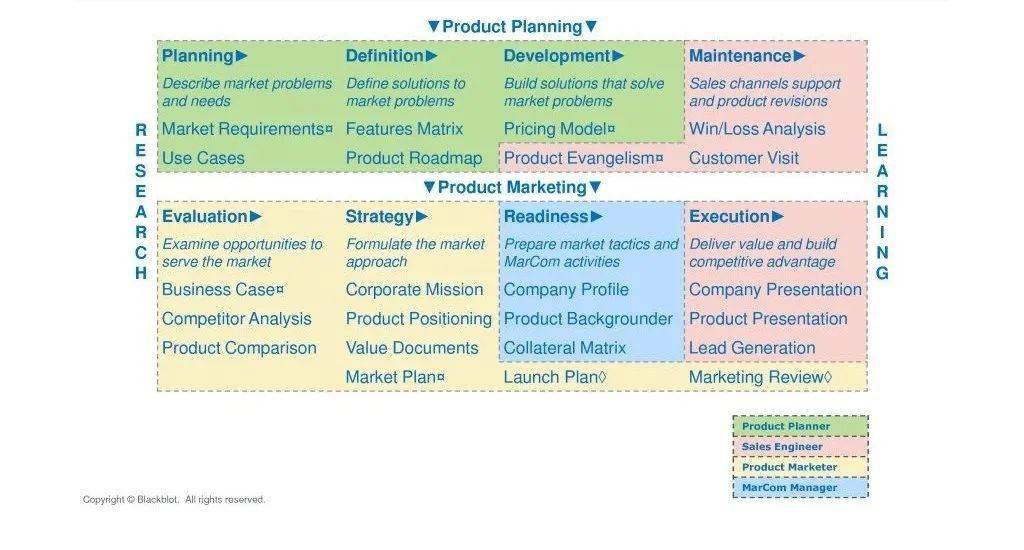Image resolution: width=1024 pixels, height=550 pixels.
Task: Open the Lead Generation item
Action: pos(752,348)
